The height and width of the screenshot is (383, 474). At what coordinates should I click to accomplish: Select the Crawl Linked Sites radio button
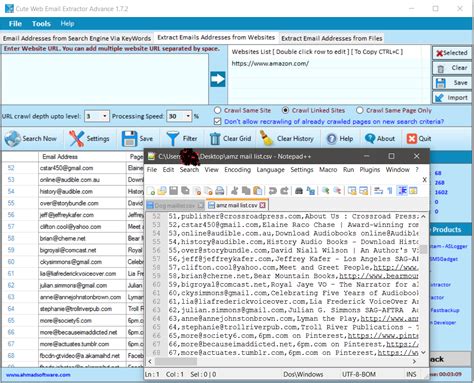tap(285, 110)
